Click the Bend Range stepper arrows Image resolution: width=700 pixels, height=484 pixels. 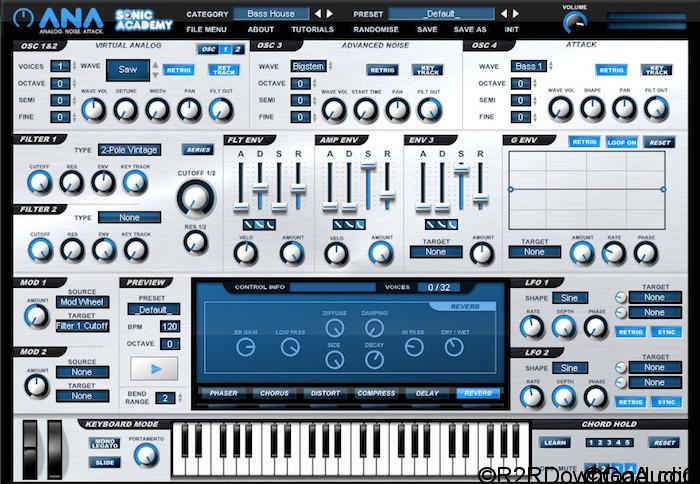180,397
